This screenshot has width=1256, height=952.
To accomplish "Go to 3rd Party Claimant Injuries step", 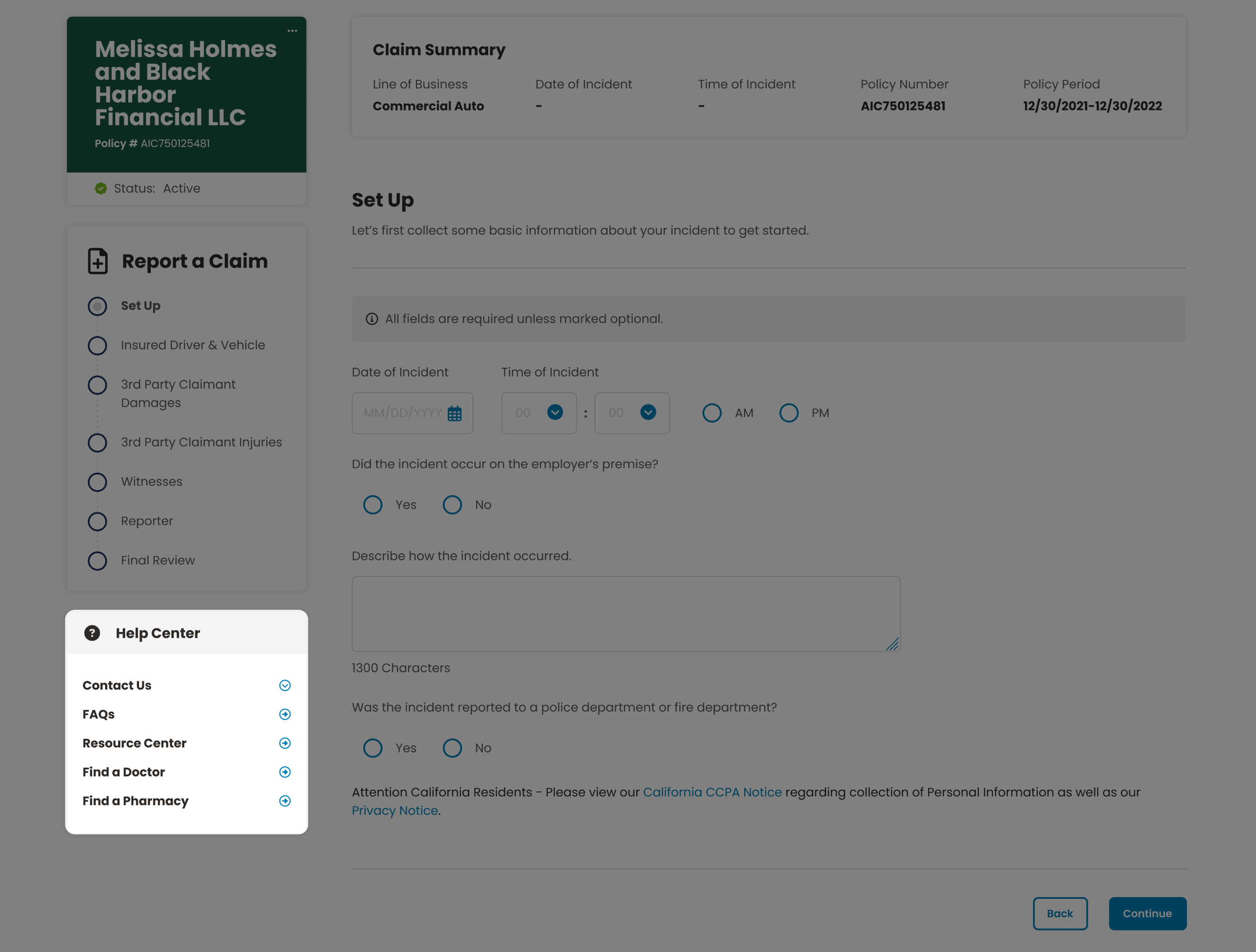I will point(201,442).
